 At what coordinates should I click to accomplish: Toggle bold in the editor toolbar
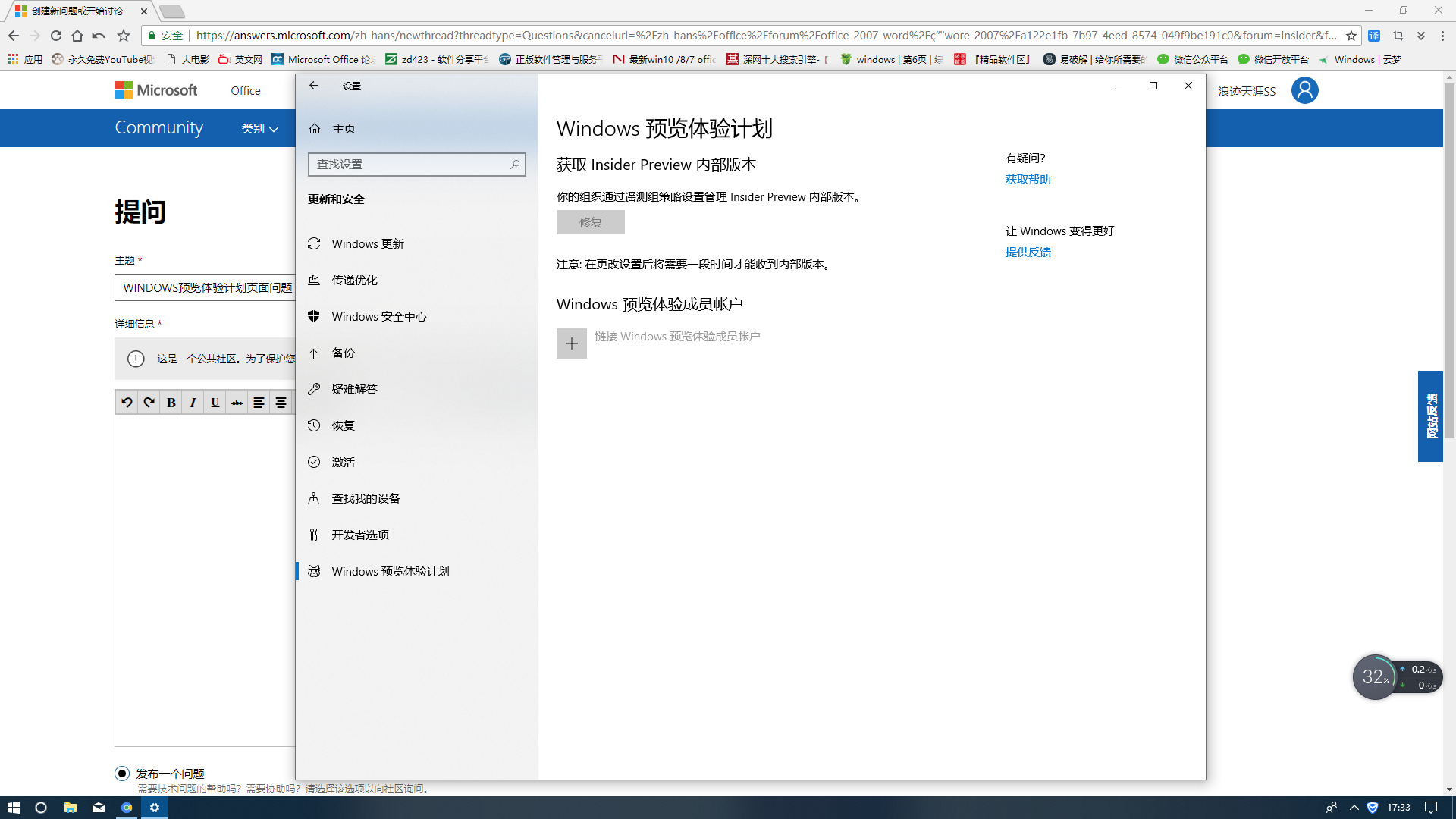(171, 403)
